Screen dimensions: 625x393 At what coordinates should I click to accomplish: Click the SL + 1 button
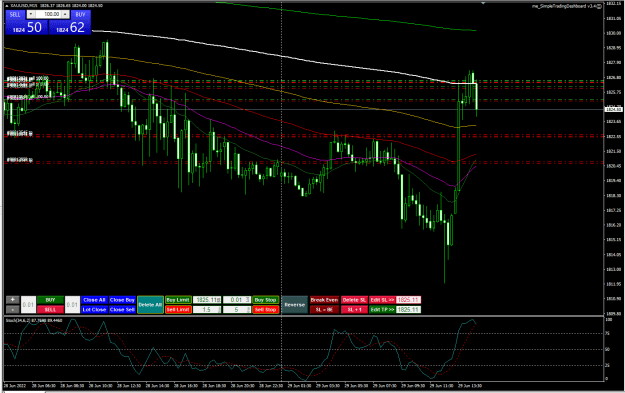pos(354,309)
